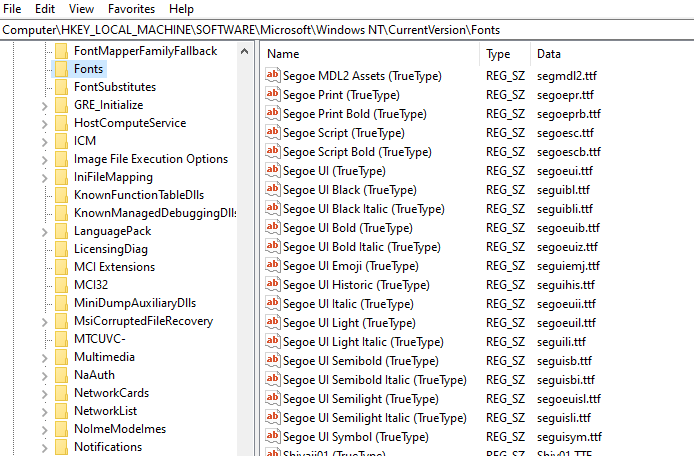Expand the MsiCorruptedFileRecovery key
Screen dimensions: 694x456
[45, 322]
